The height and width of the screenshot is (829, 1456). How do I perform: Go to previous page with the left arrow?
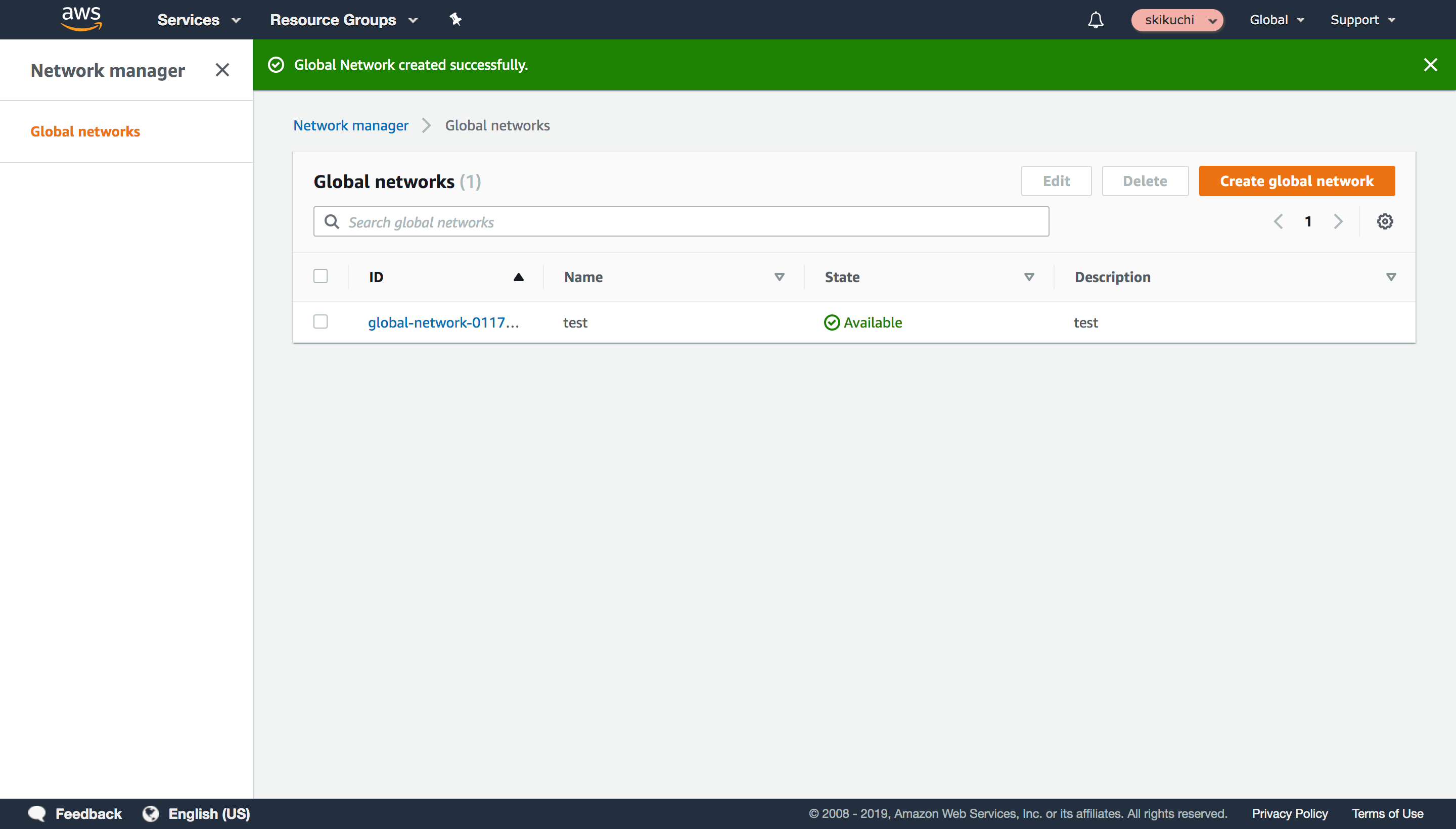point(1279,221)
